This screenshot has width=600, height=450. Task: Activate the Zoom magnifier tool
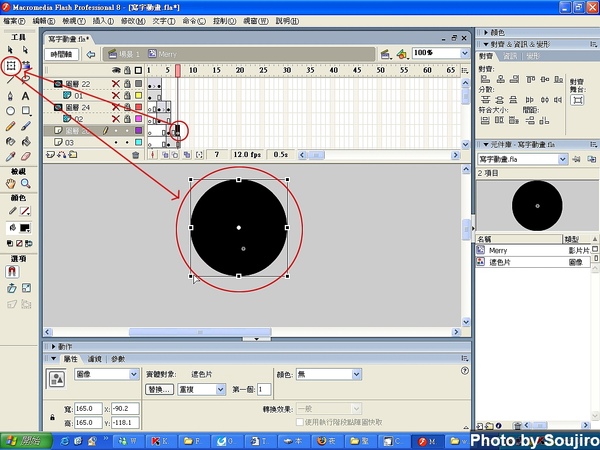[x=26, y=184]
